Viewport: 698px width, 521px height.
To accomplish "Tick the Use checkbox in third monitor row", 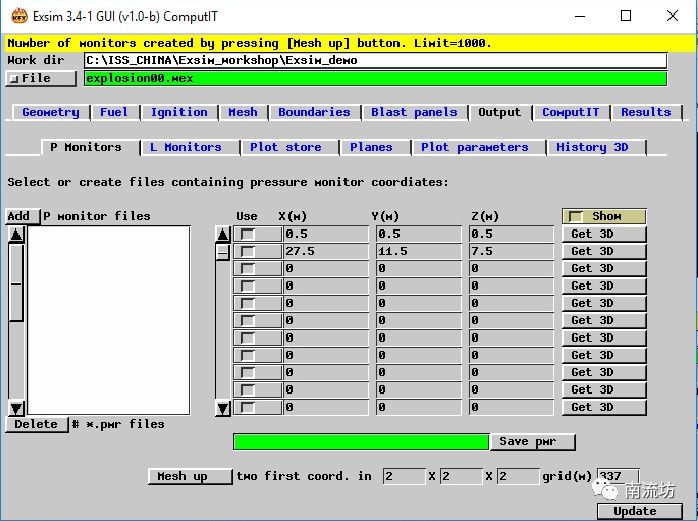I will coord(247,268).
